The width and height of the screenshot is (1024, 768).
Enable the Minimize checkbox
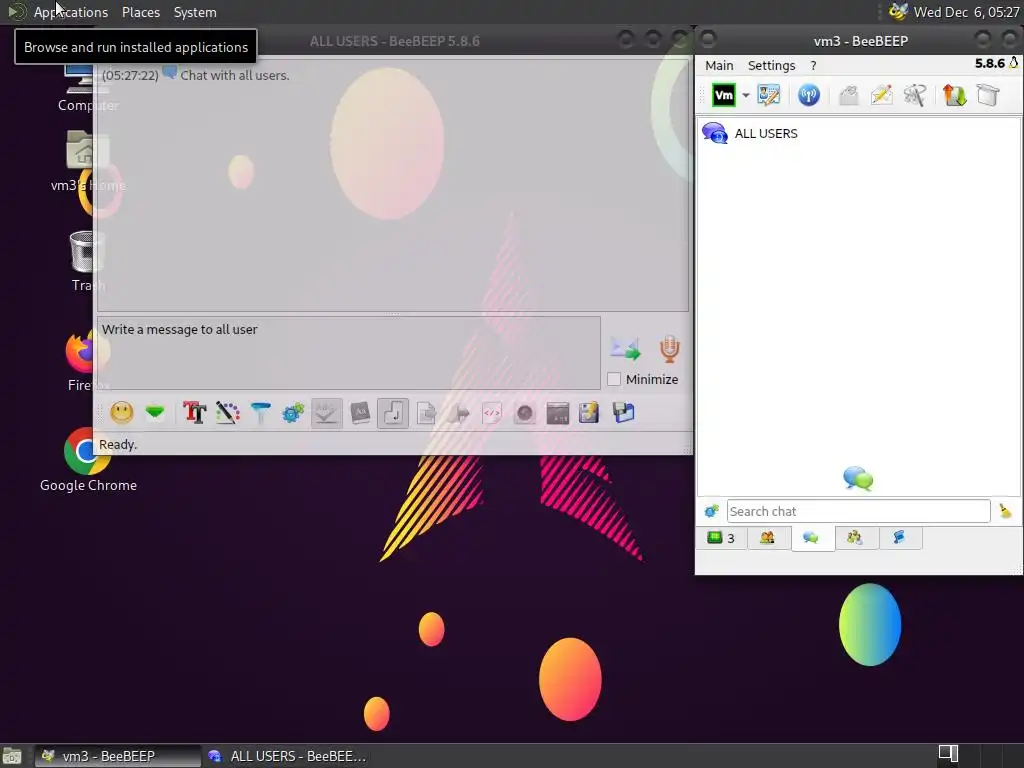pos(614,379)
